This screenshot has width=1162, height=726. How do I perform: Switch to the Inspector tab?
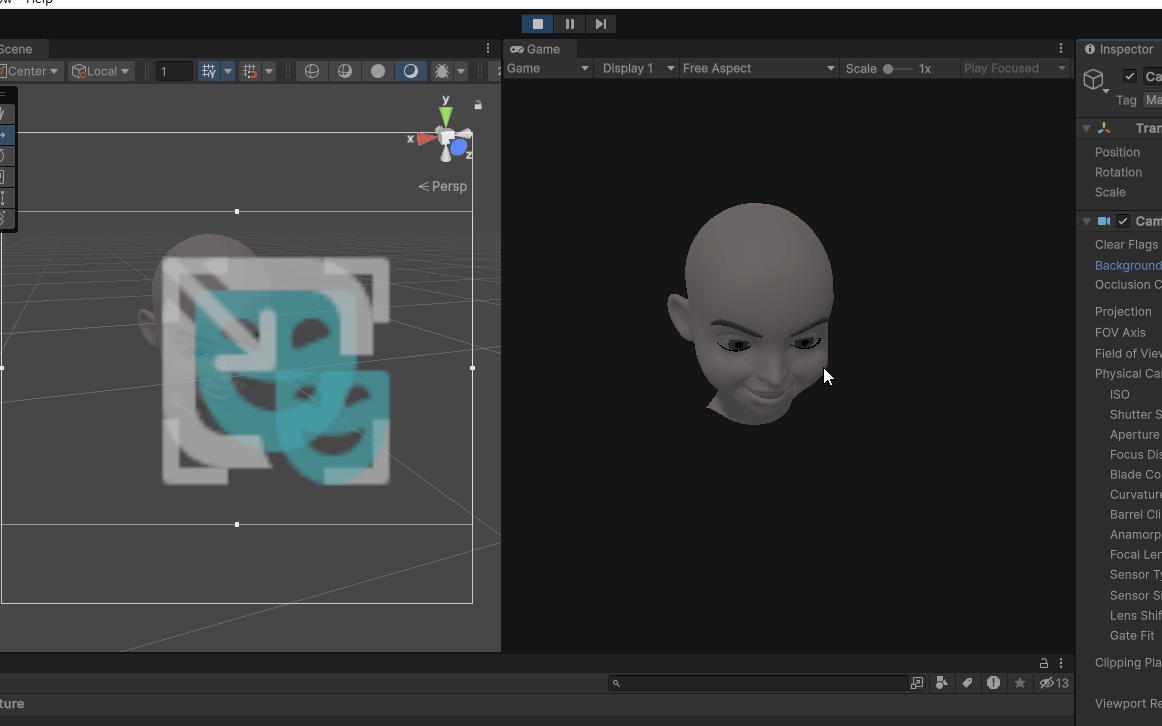coord(1119,49)
